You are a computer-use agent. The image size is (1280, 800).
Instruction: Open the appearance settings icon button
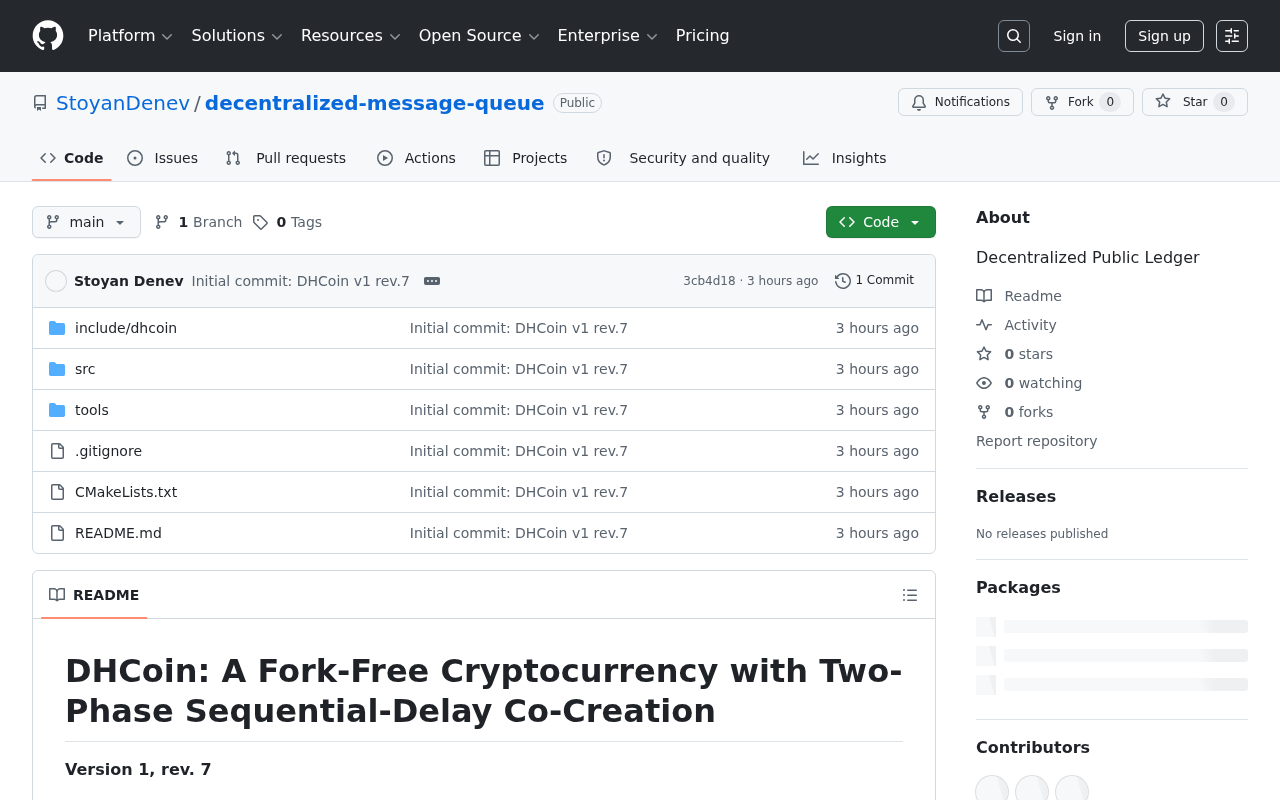tap(1232, 36)
